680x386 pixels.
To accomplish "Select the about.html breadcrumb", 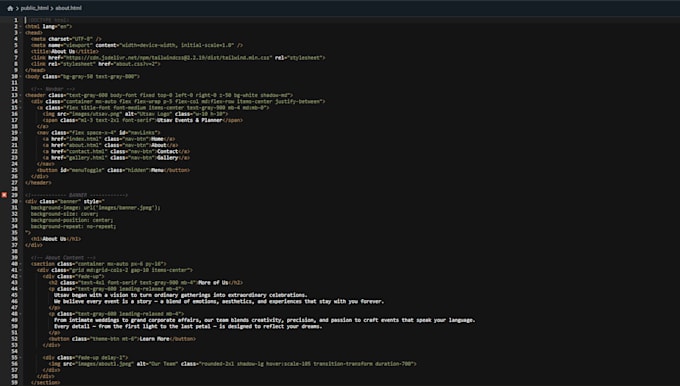I will click(x=69, y=8).
